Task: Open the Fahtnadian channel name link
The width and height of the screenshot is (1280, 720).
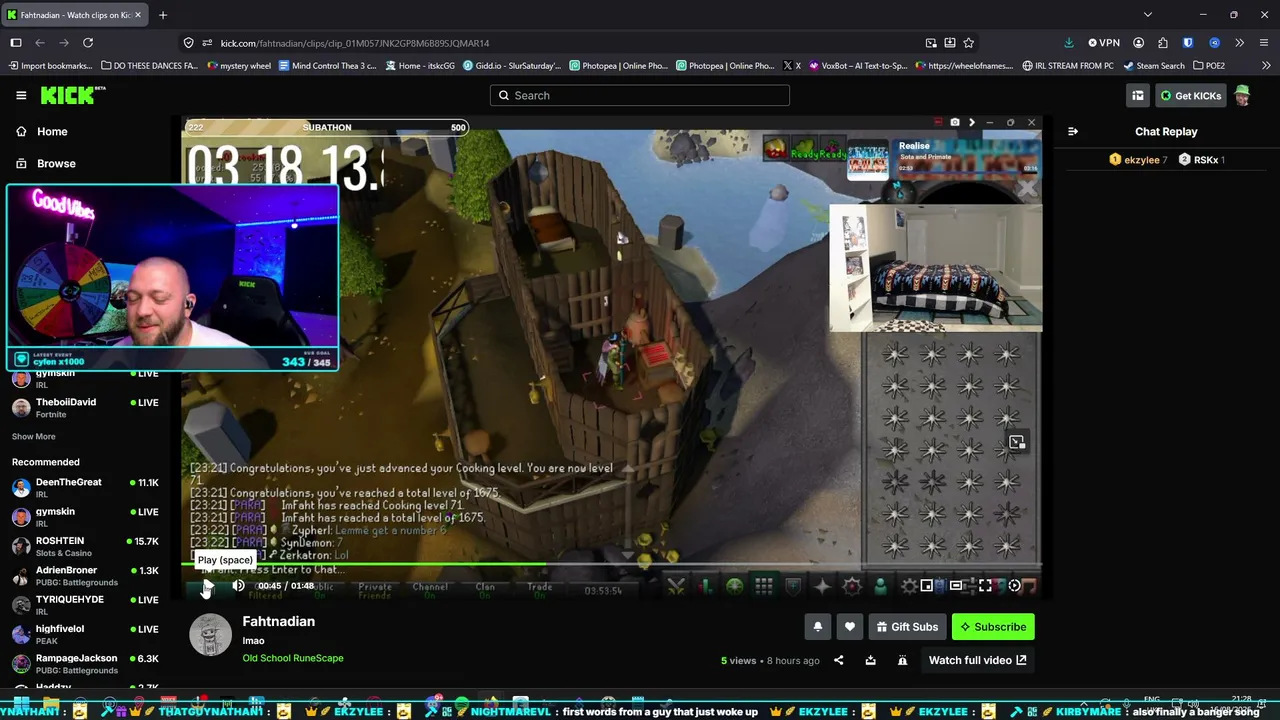Action: (278, 621)
